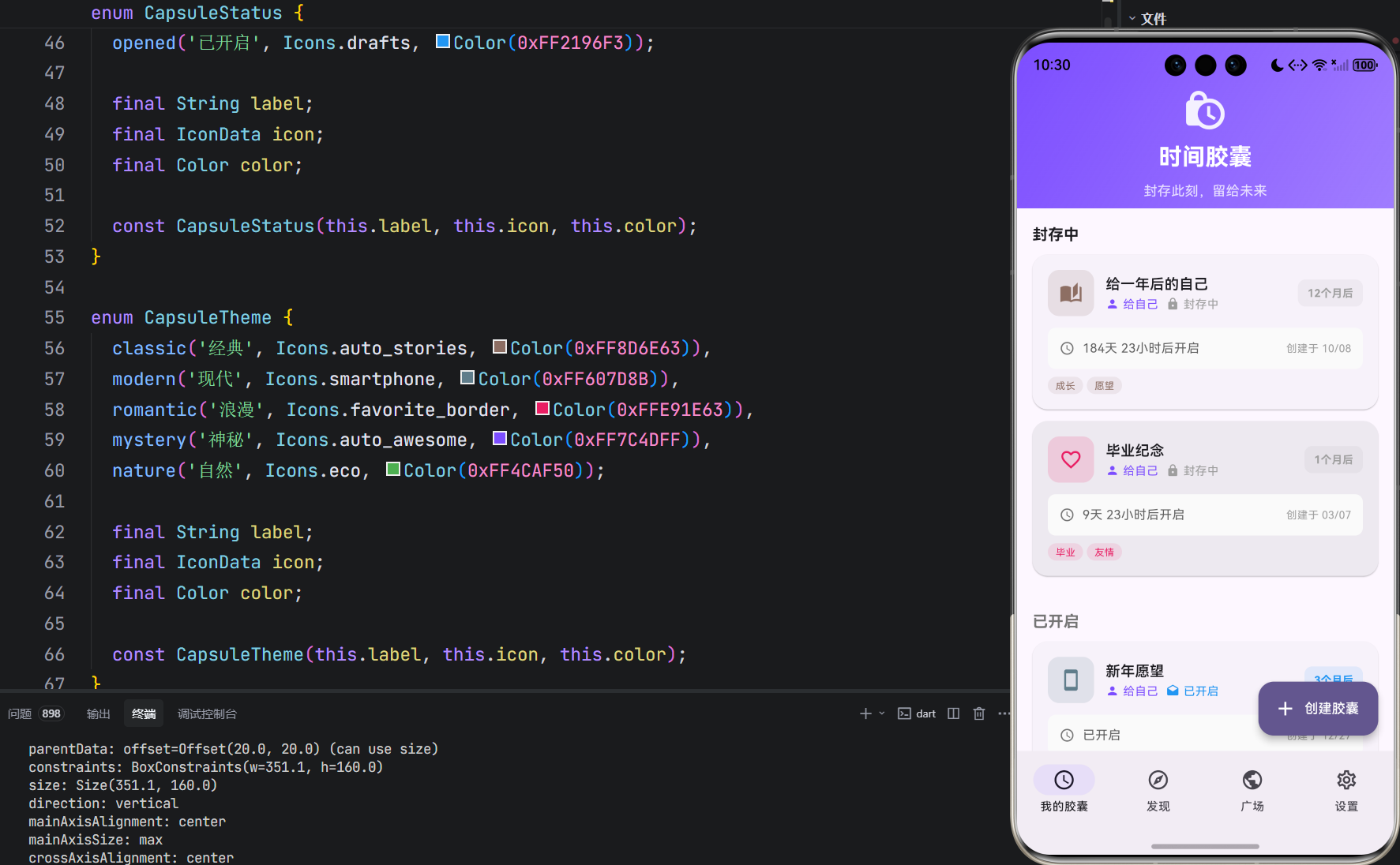Click color swatch for 0xFF7C4DFF purple
The width and height of the screenshot is (1400, 865).
(500, 438)
